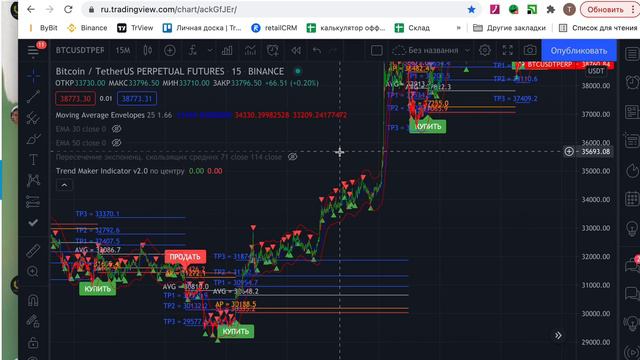
Task: Show the hidden 'Пересечение' moving averages indicator
Action: [293, 157]
